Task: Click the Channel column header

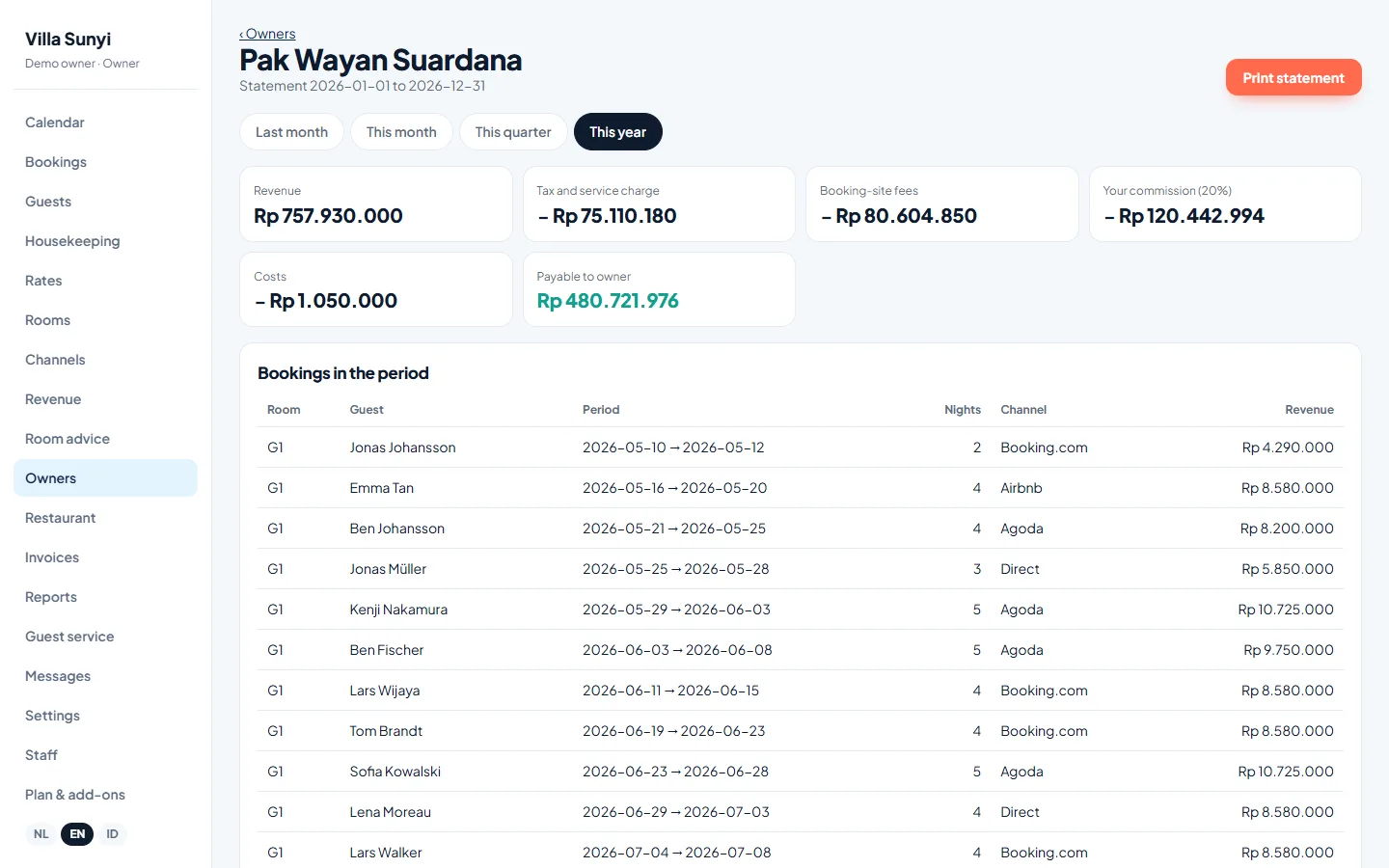Action: pyautogui.click(x=1023, y=410)
